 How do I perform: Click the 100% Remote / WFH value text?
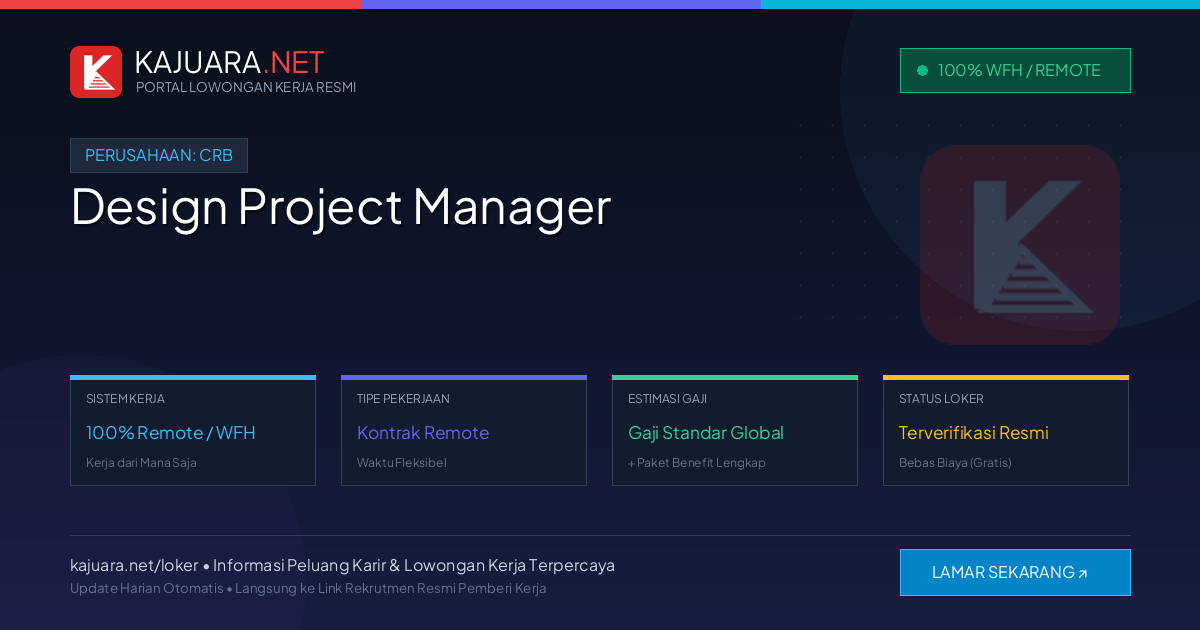(x=171, y=433)
